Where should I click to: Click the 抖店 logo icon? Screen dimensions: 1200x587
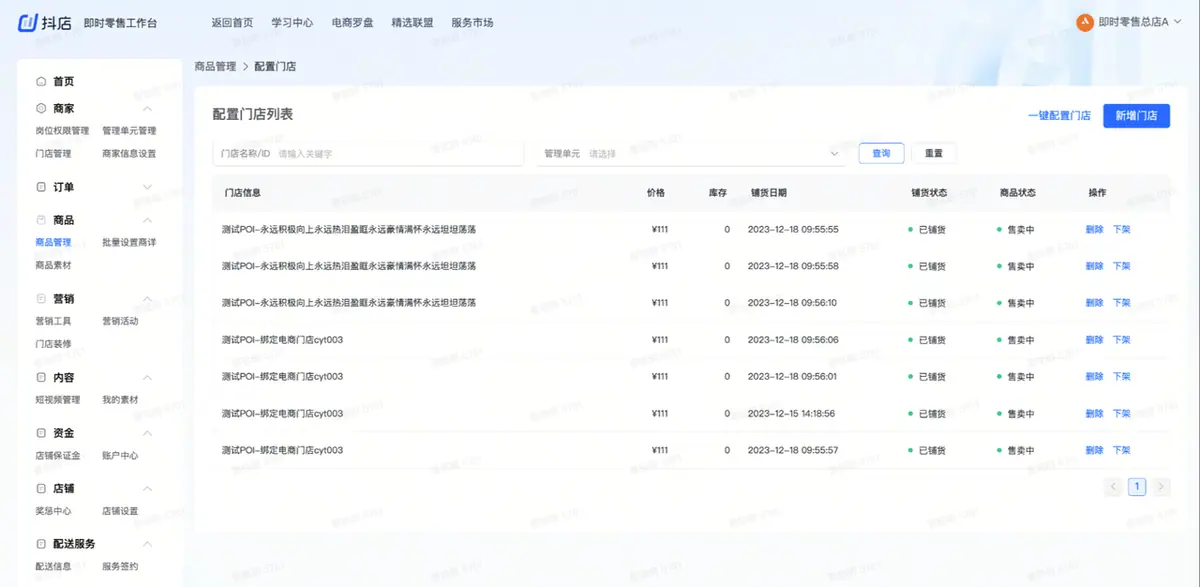coord(29,22)
